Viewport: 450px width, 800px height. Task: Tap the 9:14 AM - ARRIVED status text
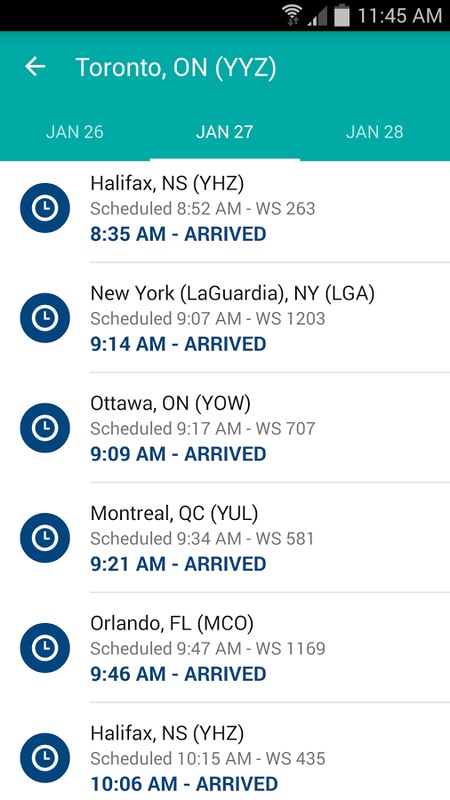(x=178, y=344)
